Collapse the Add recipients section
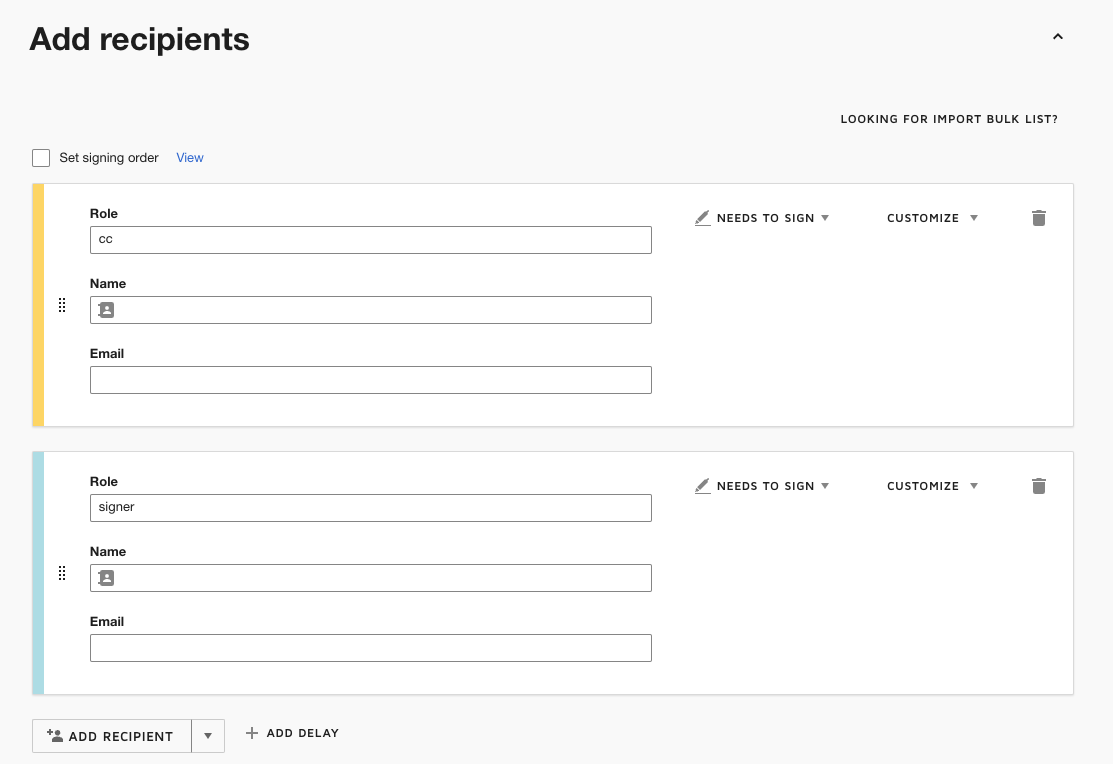The width and height of the screenshot is (1113, 764). pos(1057,37)
